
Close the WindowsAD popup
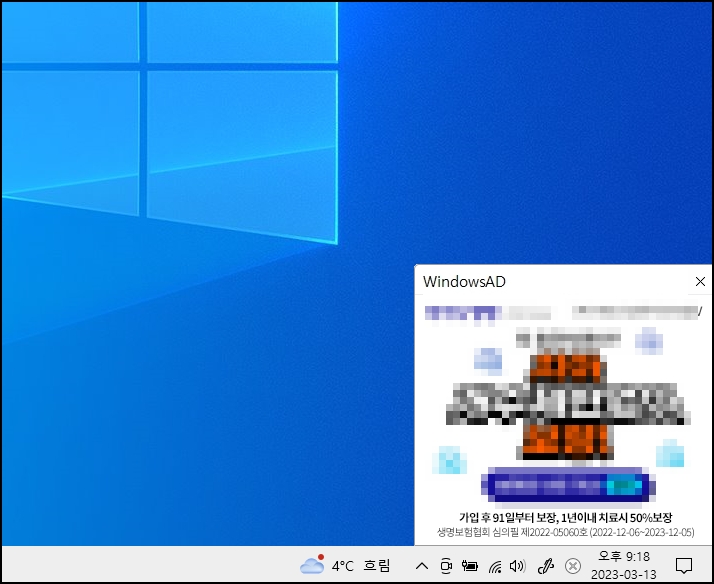click(700, 282)
